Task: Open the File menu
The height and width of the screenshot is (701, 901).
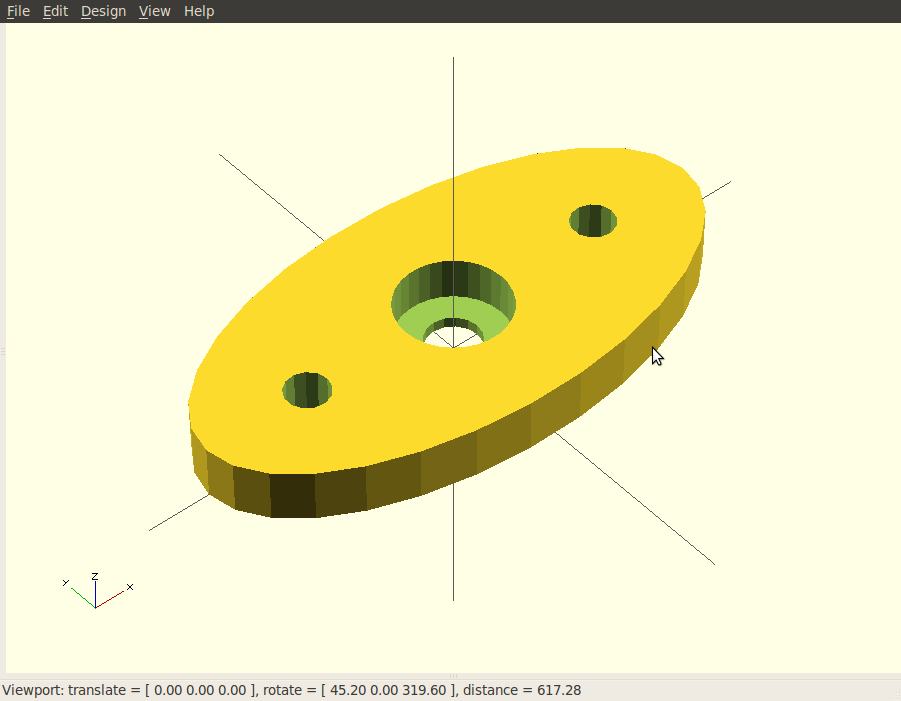Action: pyautogui.click(x=18, y=11)
